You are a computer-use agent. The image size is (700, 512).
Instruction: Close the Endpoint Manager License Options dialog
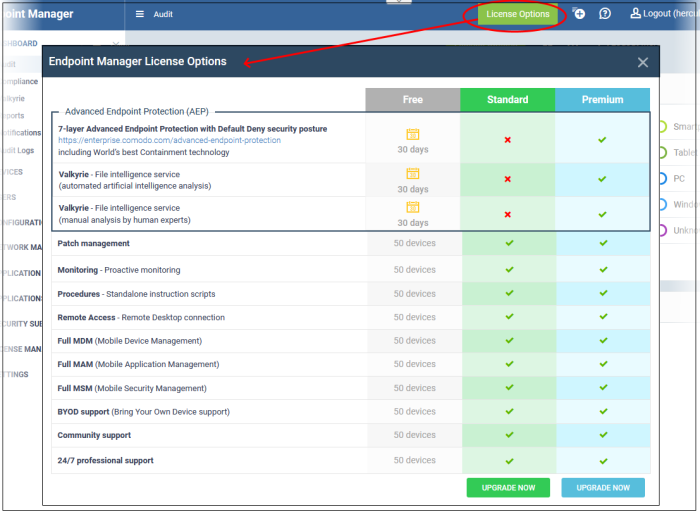click(x=643, y=62)
